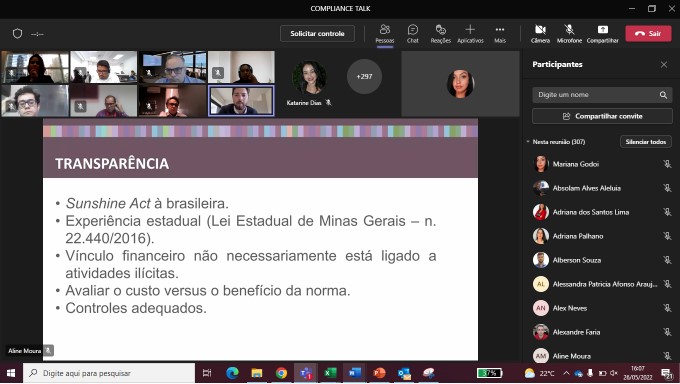The image size is (680, 384).
Task: Click Silenciar todos button
Action: 646,142
